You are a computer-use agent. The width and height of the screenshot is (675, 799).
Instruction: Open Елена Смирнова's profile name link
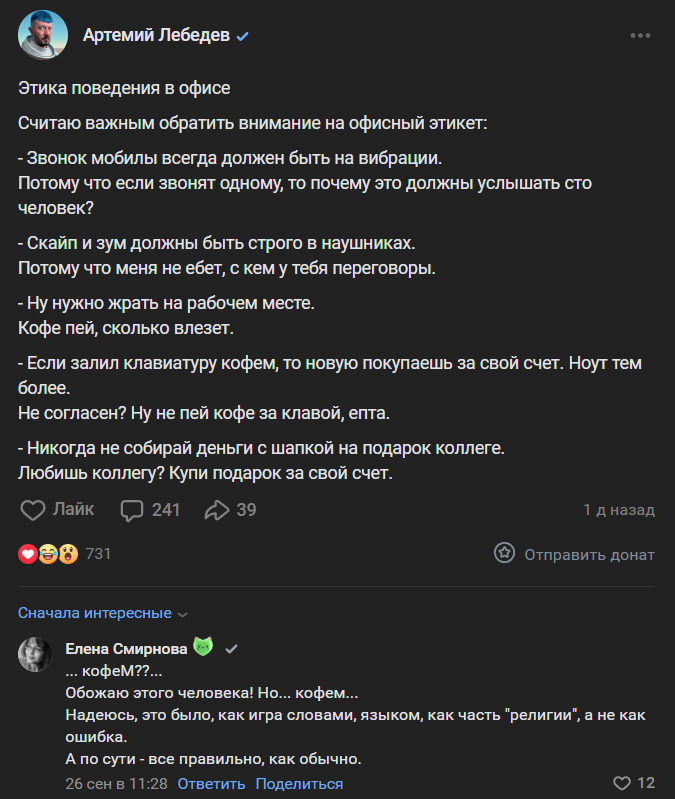tap(119, 648)
